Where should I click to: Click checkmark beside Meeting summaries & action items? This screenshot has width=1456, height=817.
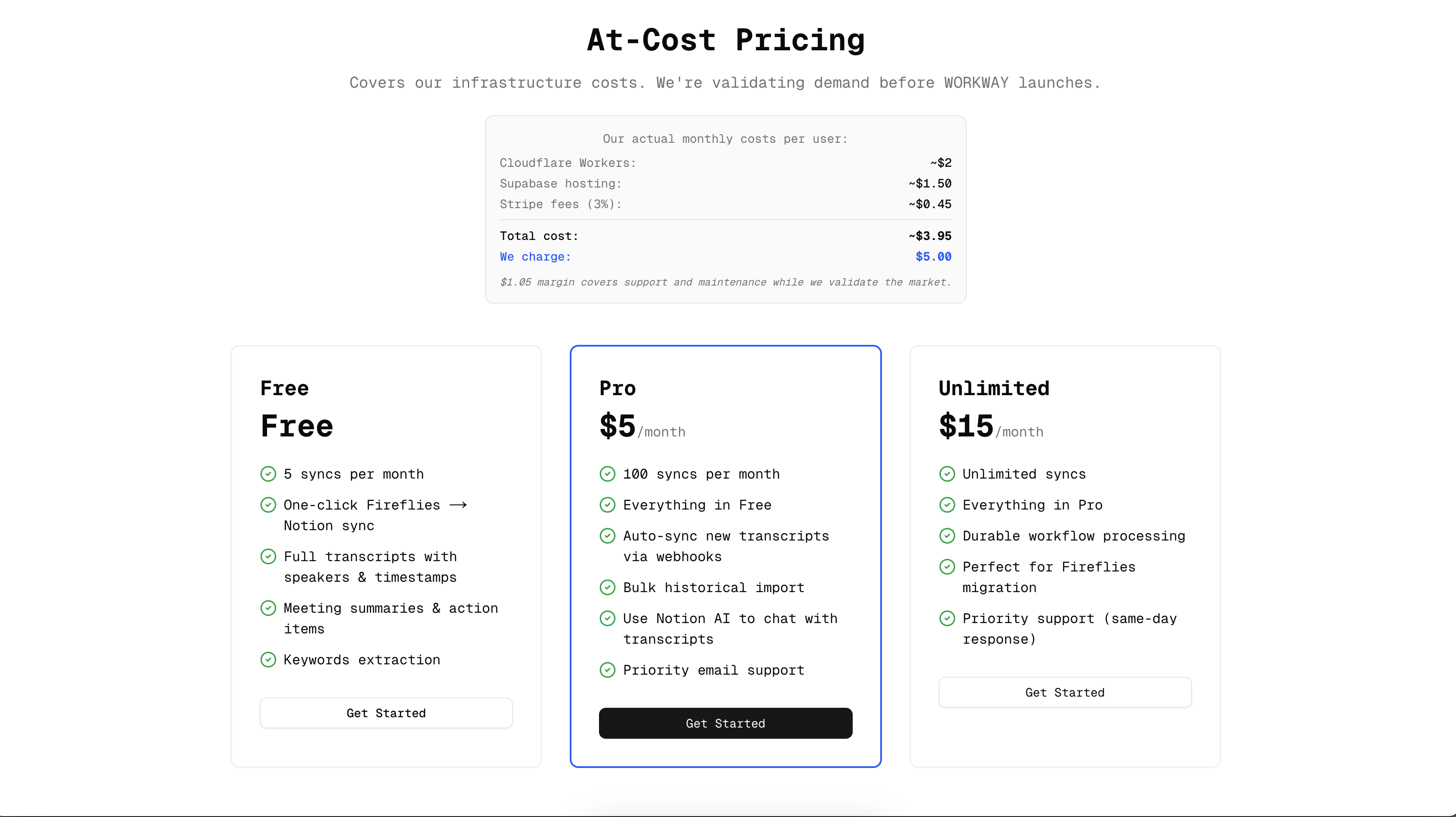pyautogui.click(x=268, y=608)
